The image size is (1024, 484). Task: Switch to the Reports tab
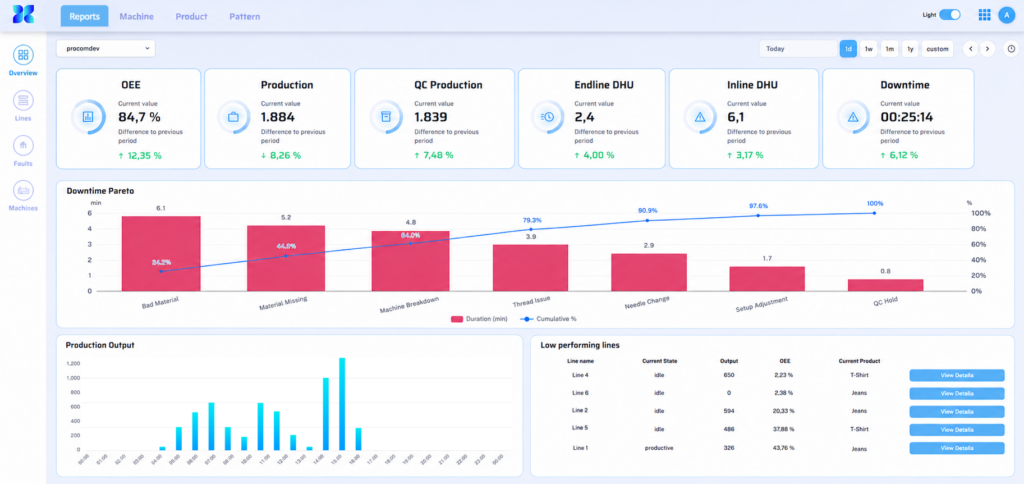pyautogui.click(x=84, y=16)
